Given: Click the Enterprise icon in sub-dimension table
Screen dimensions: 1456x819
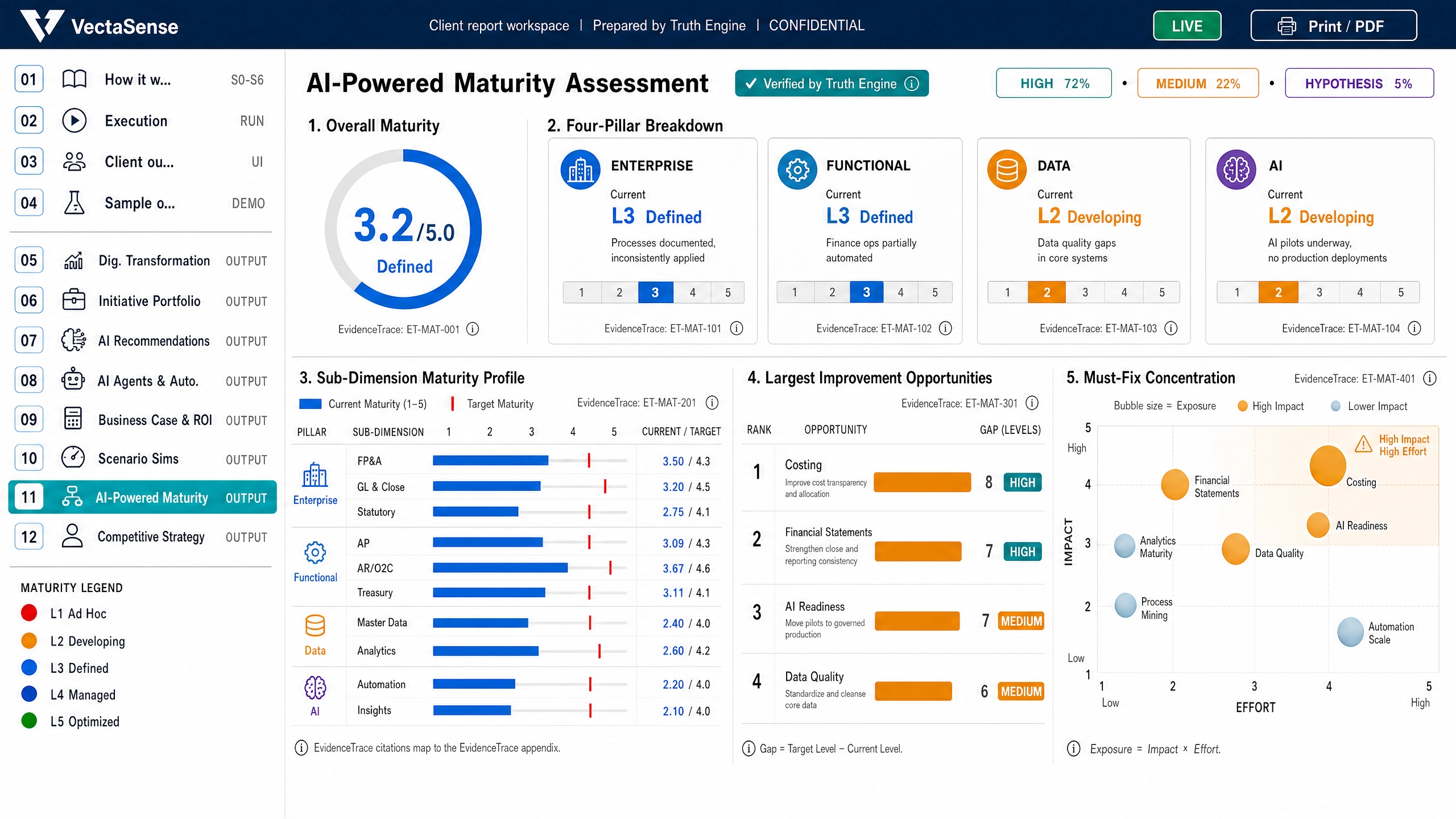Looking at the screenshot, I should pyautogui.click(x=315, y=475).
